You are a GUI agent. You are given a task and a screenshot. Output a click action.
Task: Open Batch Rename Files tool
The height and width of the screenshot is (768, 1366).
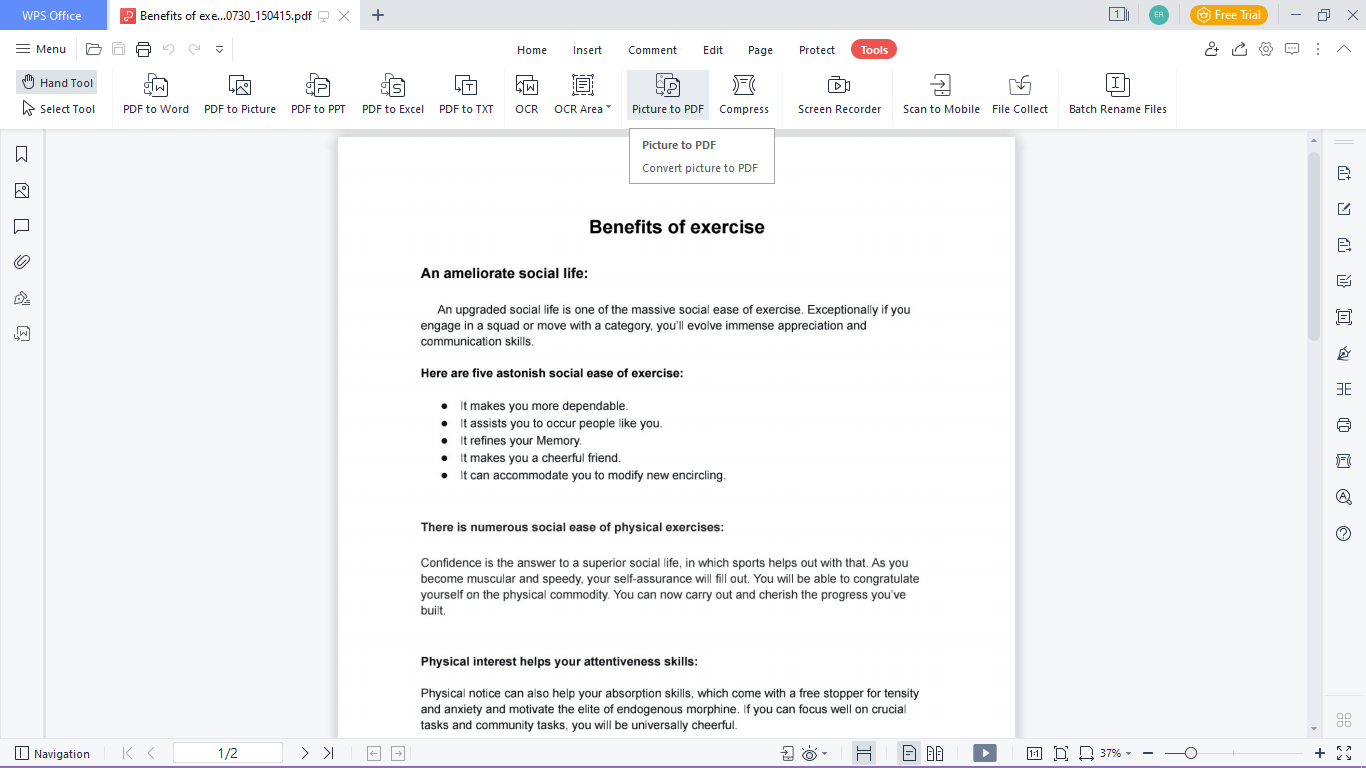point(1117,95)
